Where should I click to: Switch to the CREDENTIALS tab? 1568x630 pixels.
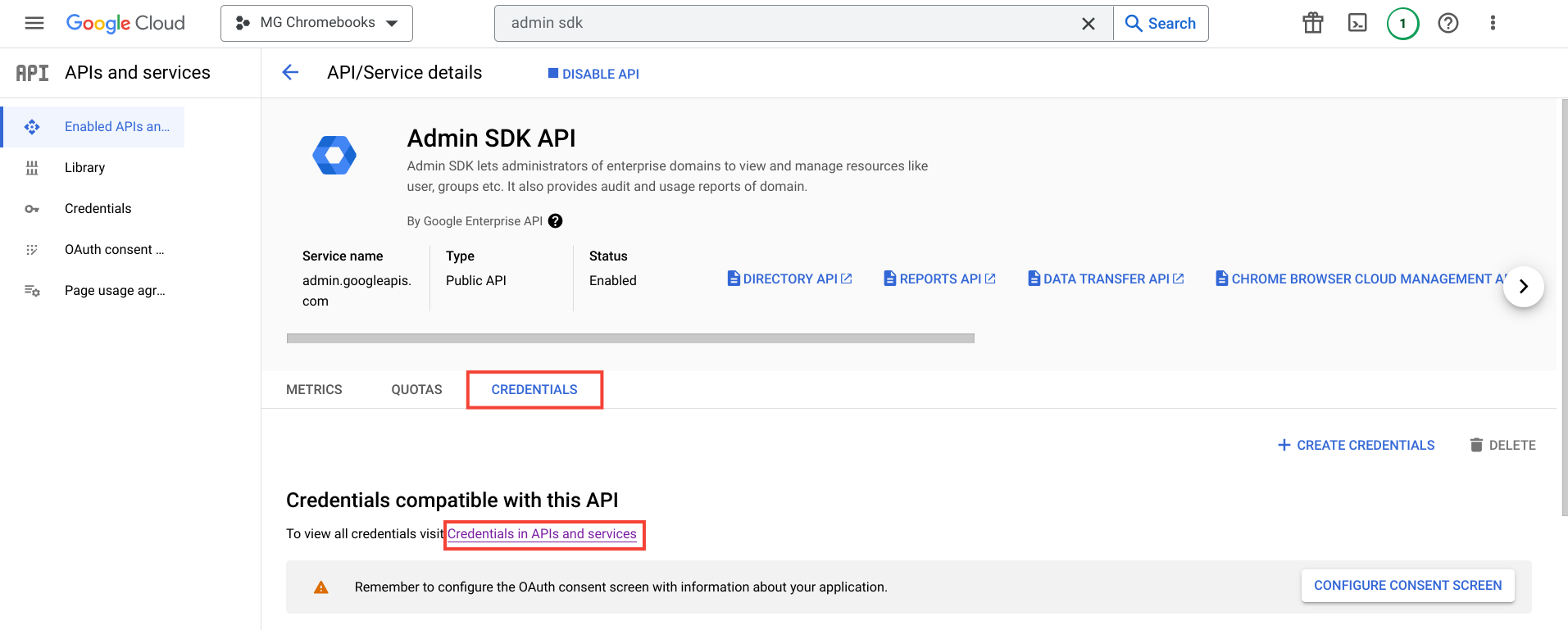point(534,390)
